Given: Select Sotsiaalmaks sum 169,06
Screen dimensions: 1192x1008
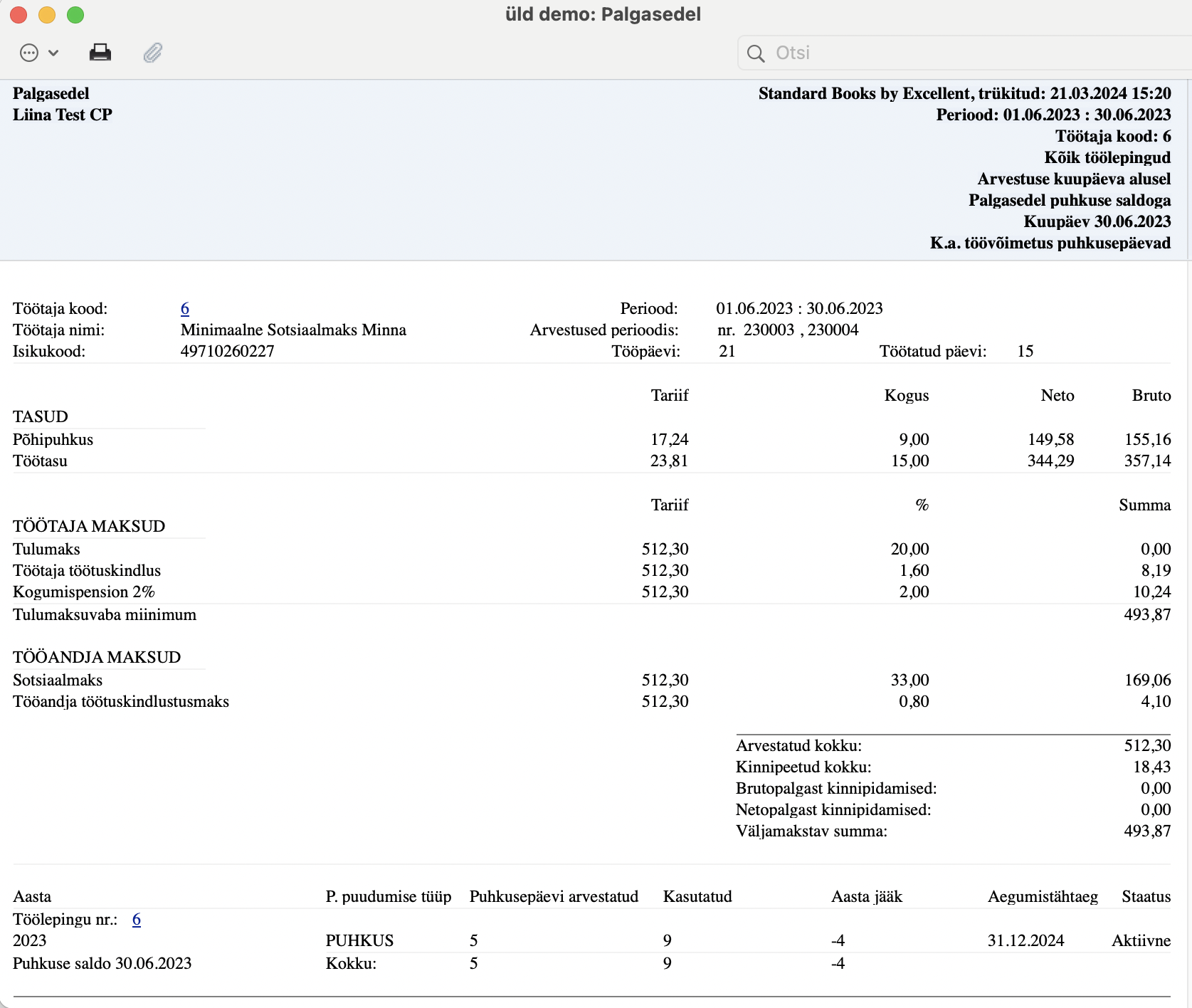Looking at the screenshot, I should pyautogui.click(x=1148, y=680).
